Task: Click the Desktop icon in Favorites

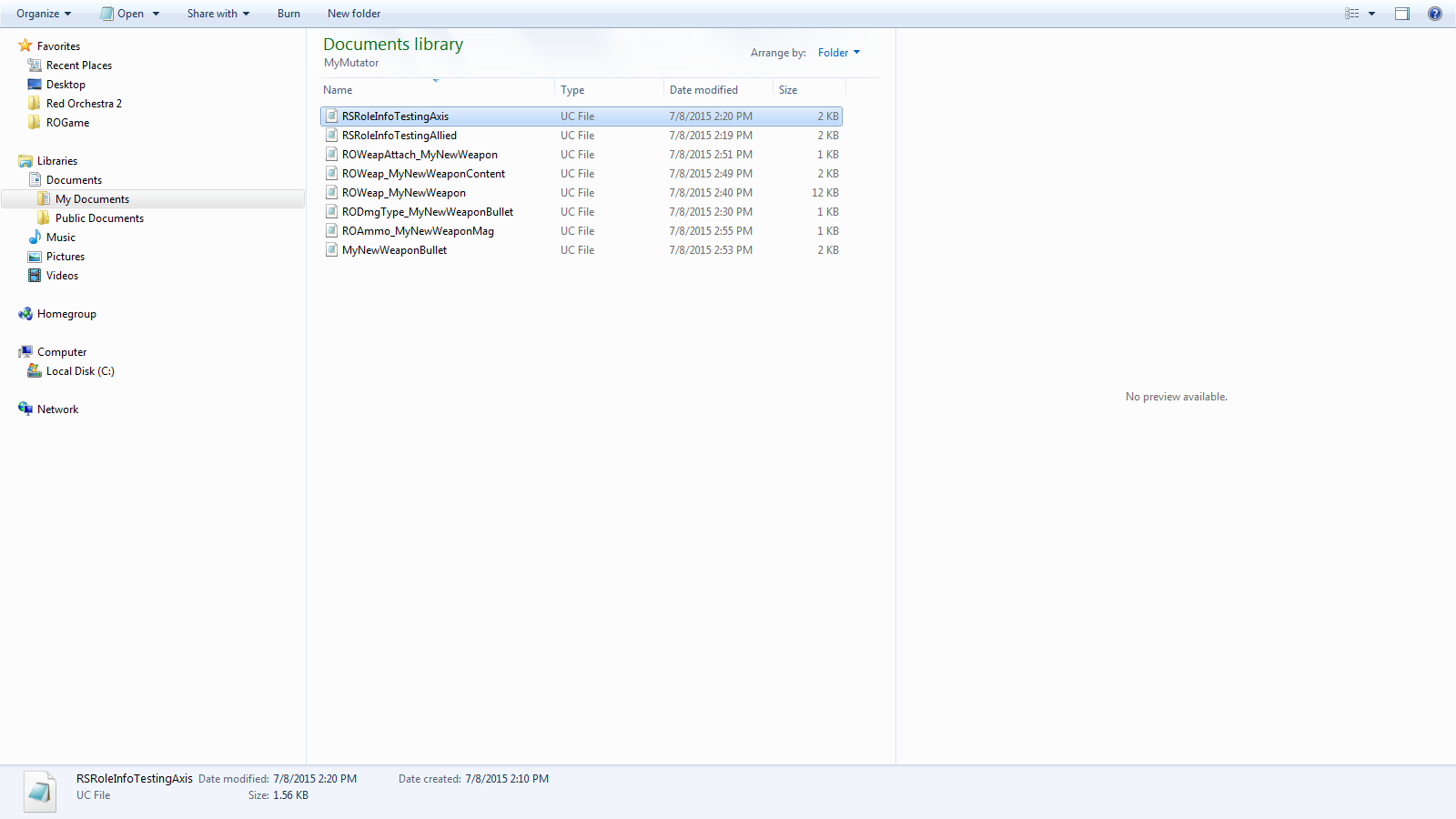Action: pyautogui.click(x=35, y=85)
